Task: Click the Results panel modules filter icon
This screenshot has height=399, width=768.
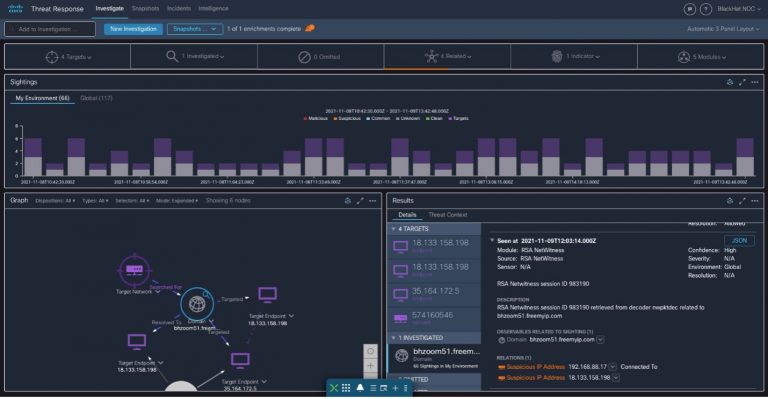Action: (730, 201)
